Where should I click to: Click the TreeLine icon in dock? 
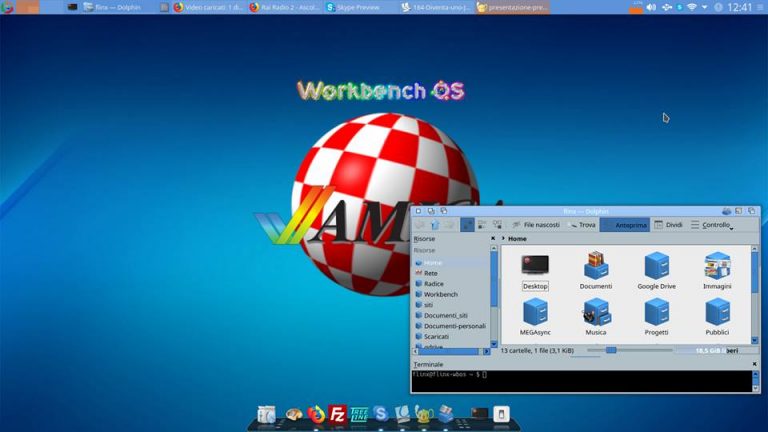359,414
